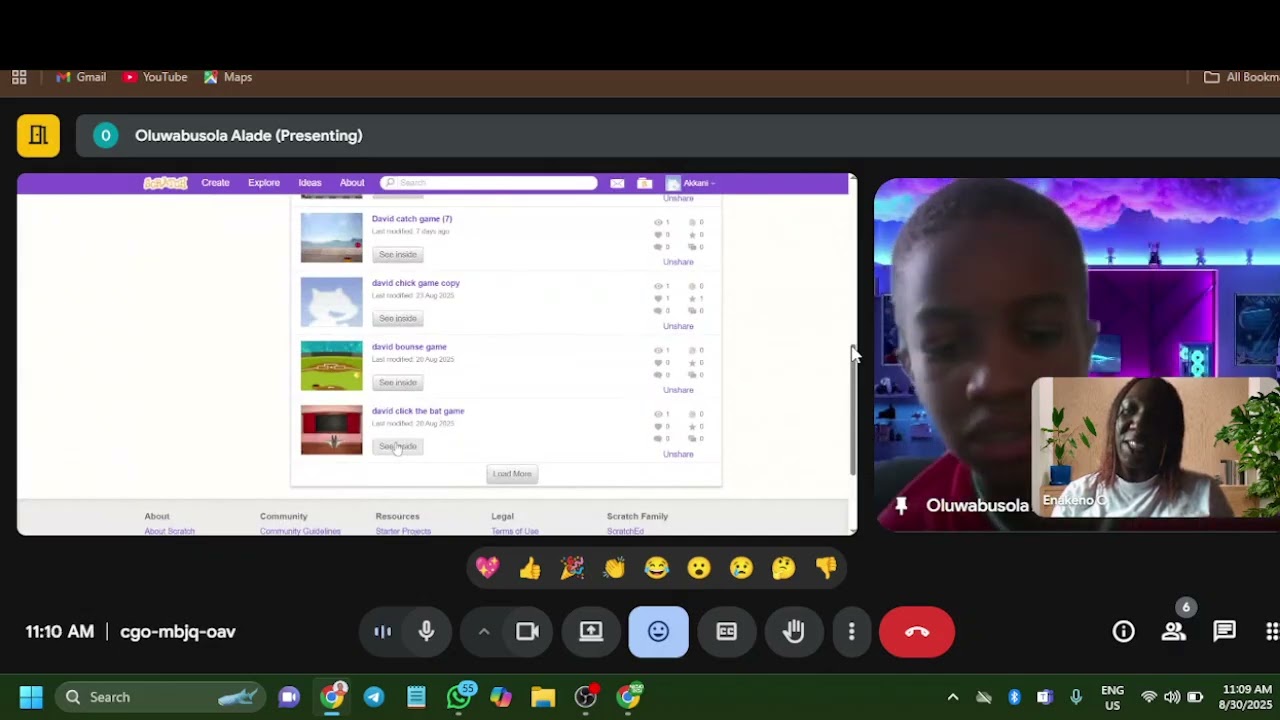Image resolution: width=1280 pixels, height=720 pixels.
Task: Click the Scratch logo
Action: [165, 183]
